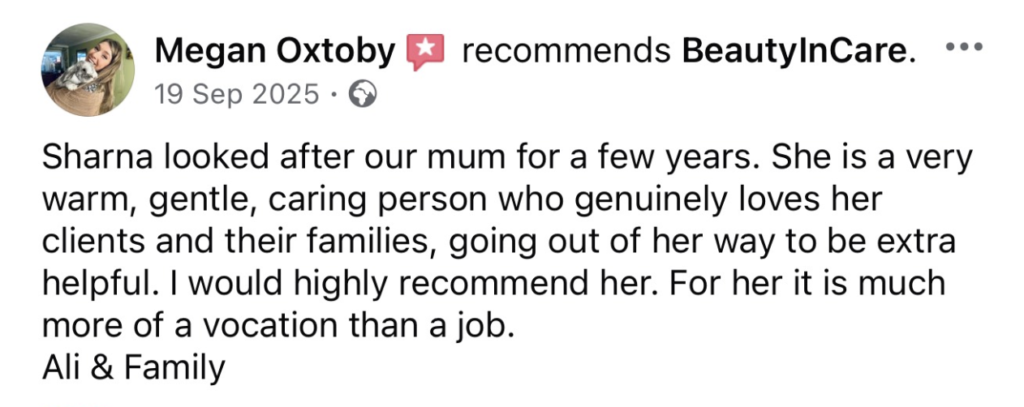Open Megan Oxtoby's profile name link
Screen dimensions: 1024x407
pyautogui.click(x=276, y=50)
